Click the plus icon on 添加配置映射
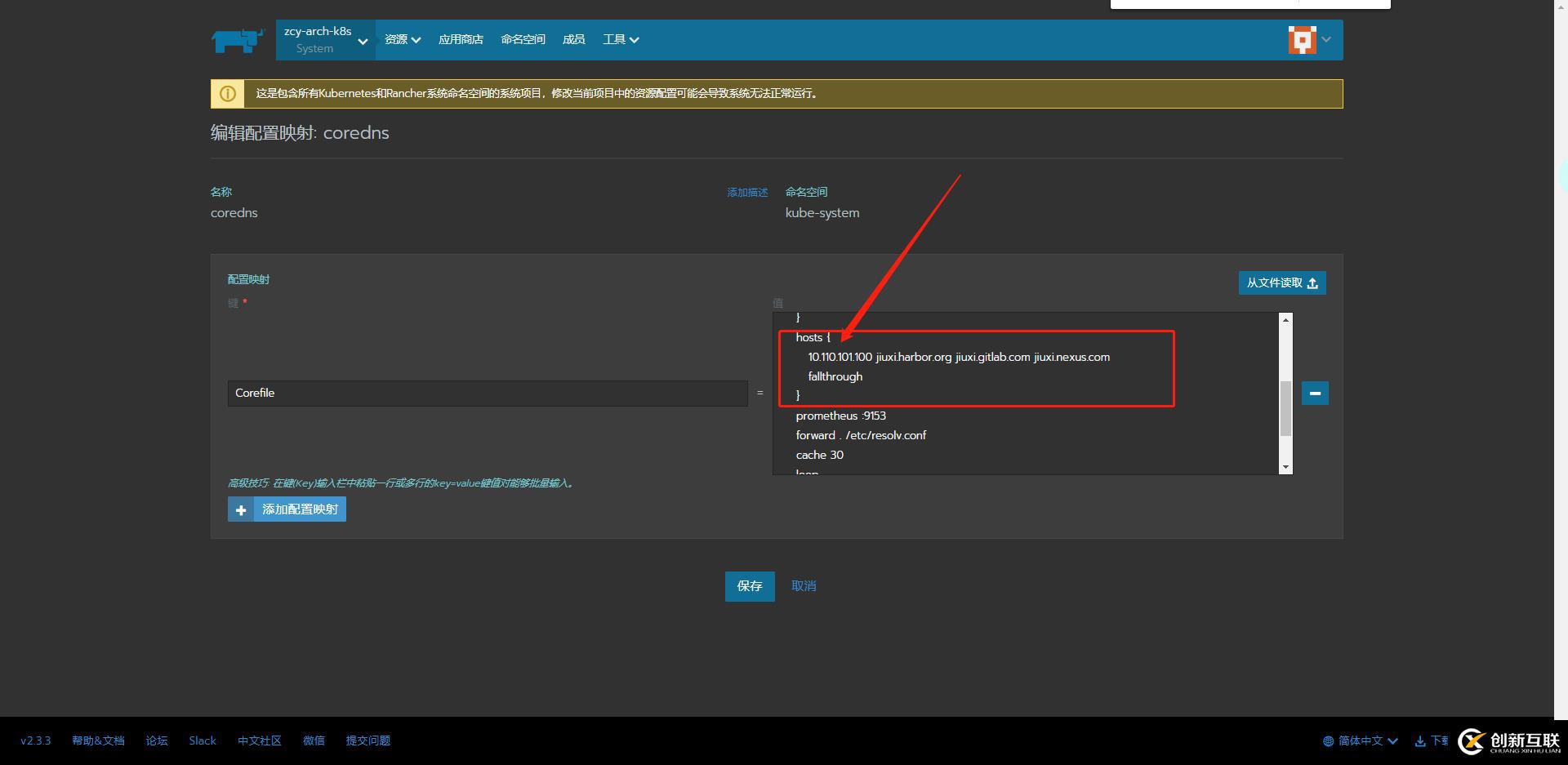Image resolution: width=1568 pixels, height=765 pixels. 241,509
